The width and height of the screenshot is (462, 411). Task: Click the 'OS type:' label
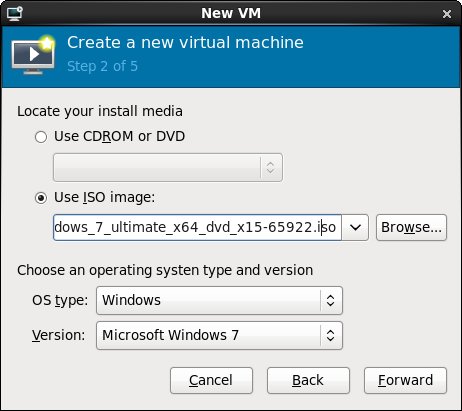60,300
